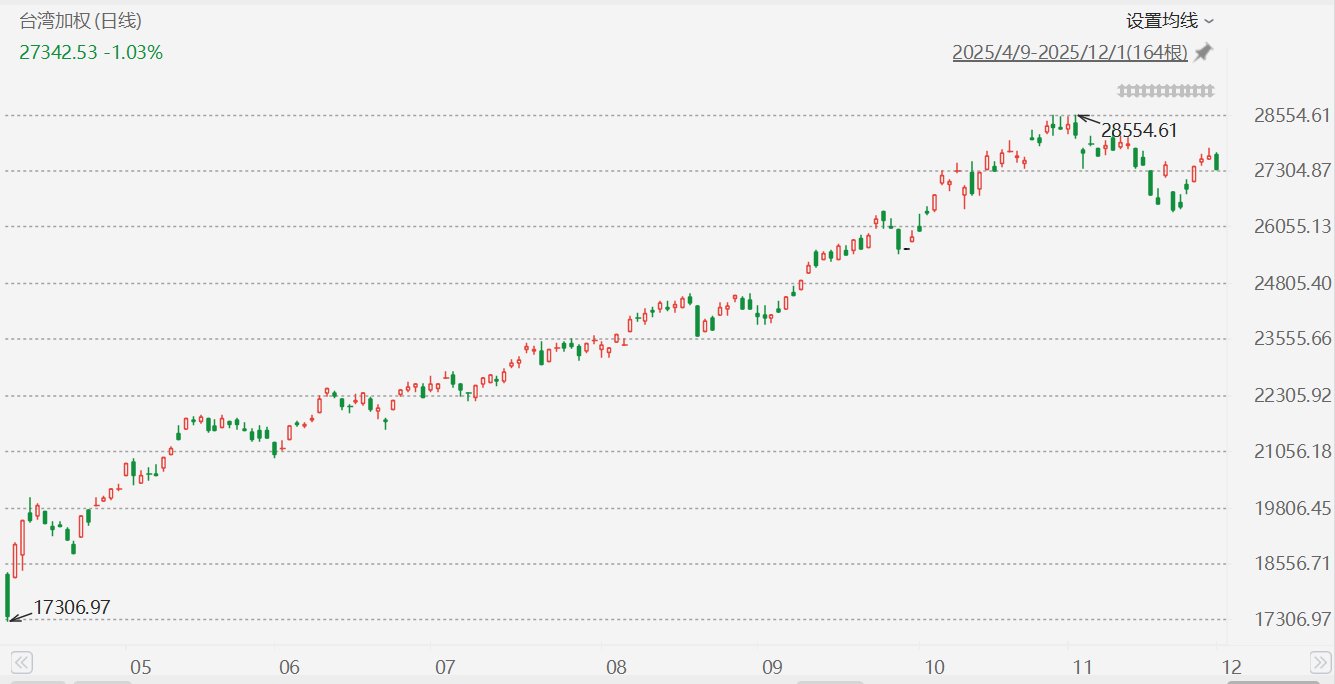Viewport: 1335px width, 684px height.
Task: Click the 22305.92 label on price axis
Action: [1292, 395]
